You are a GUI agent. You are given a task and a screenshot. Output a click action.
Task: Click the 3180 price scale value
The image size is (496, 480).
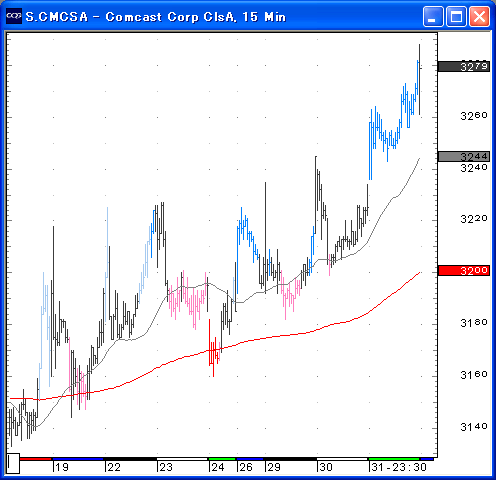tap(474, 323)
